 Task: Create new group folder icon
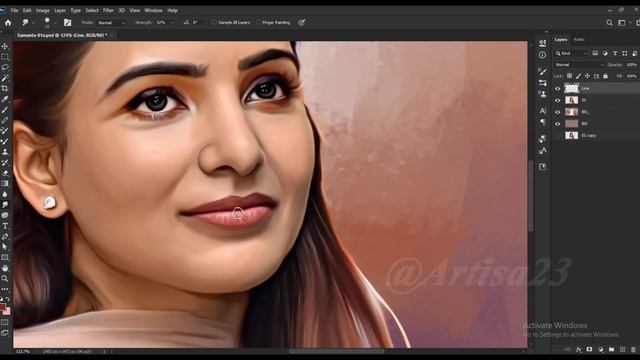pos(611,350)
